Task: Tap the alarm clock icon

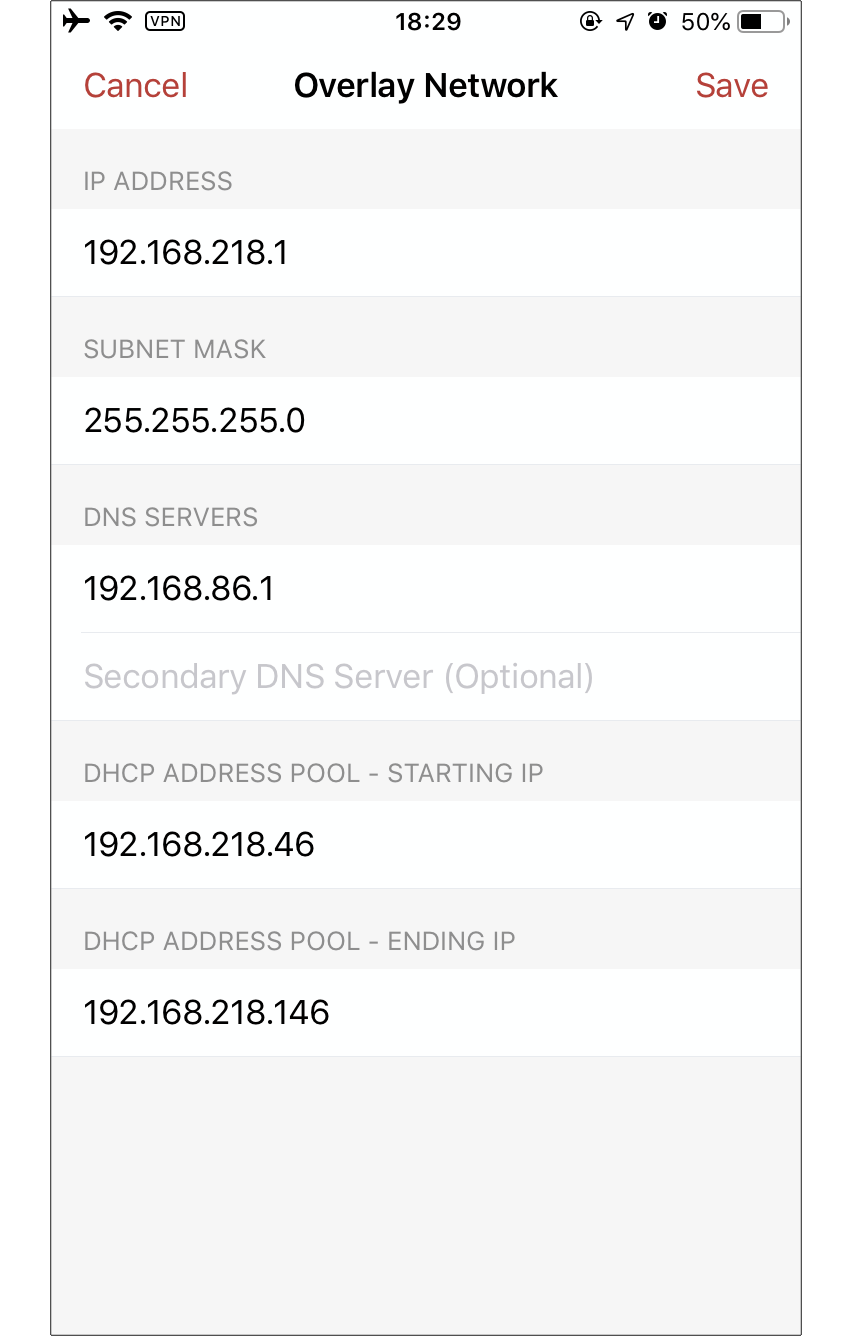Action: point(657,21)
